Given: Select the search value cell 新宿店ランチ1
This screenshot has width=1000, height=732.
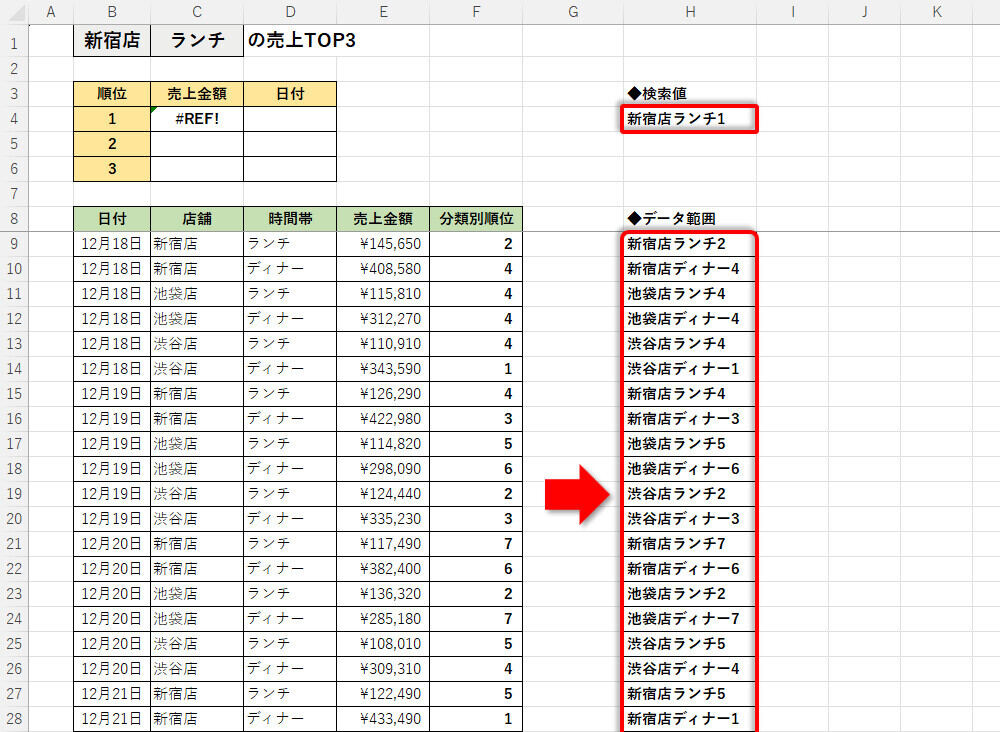Looking at the screenshot, I should (690, 119).
